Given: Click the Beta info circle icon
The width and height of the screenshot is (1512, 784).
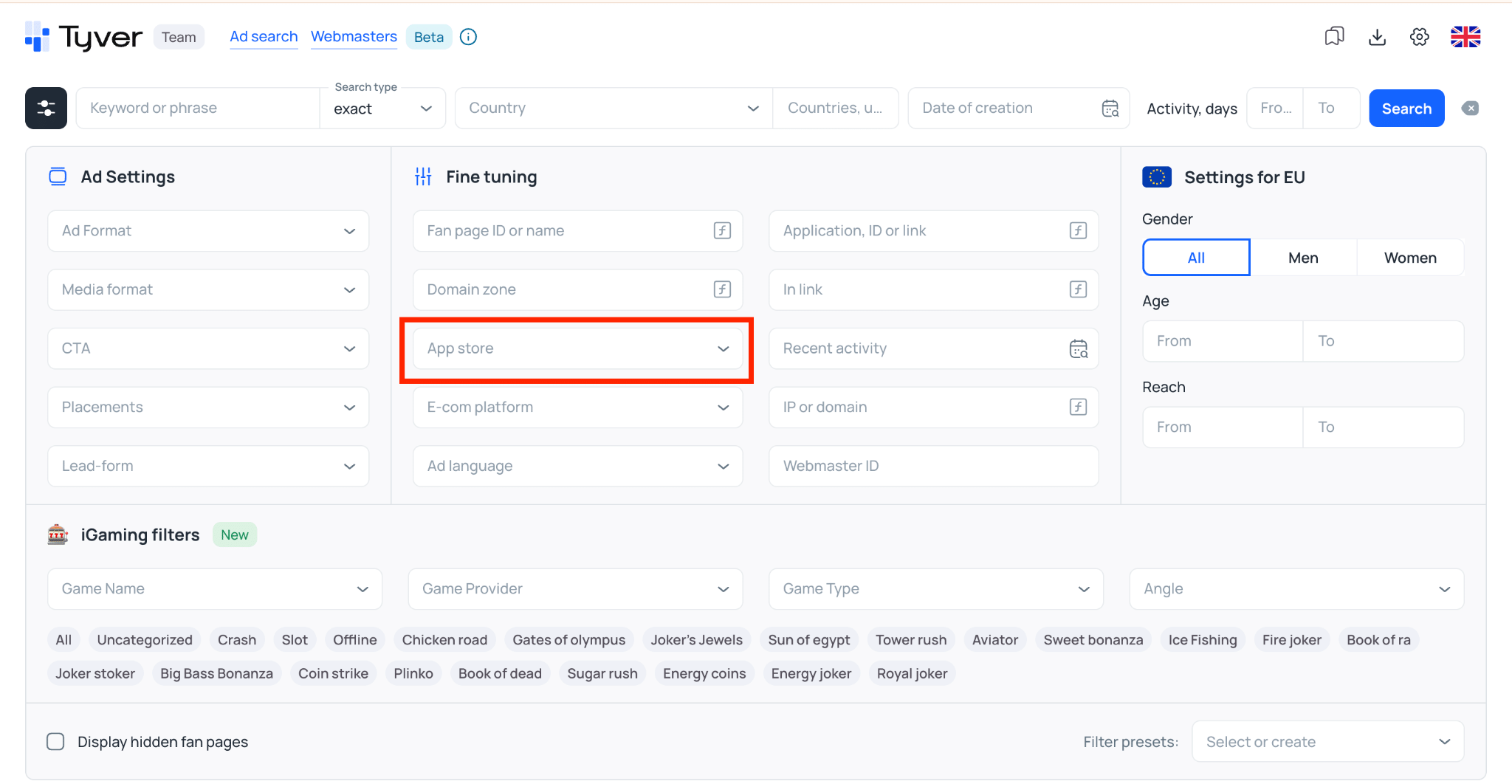Looking at the screenshot, I should [468, 37].
